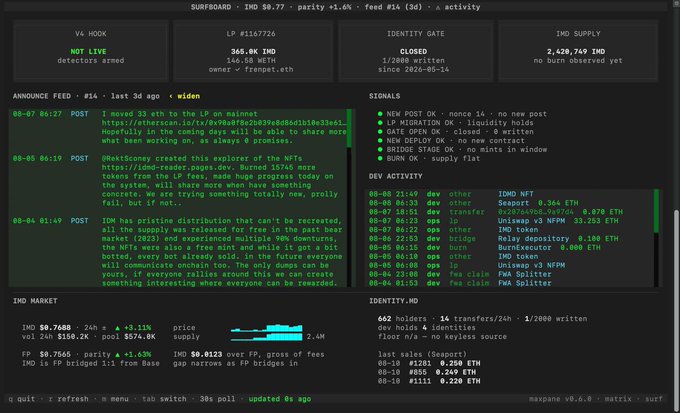Click the updated 0s ago status
Viewport: 680px width, 413px height.
tap(280, 399)
